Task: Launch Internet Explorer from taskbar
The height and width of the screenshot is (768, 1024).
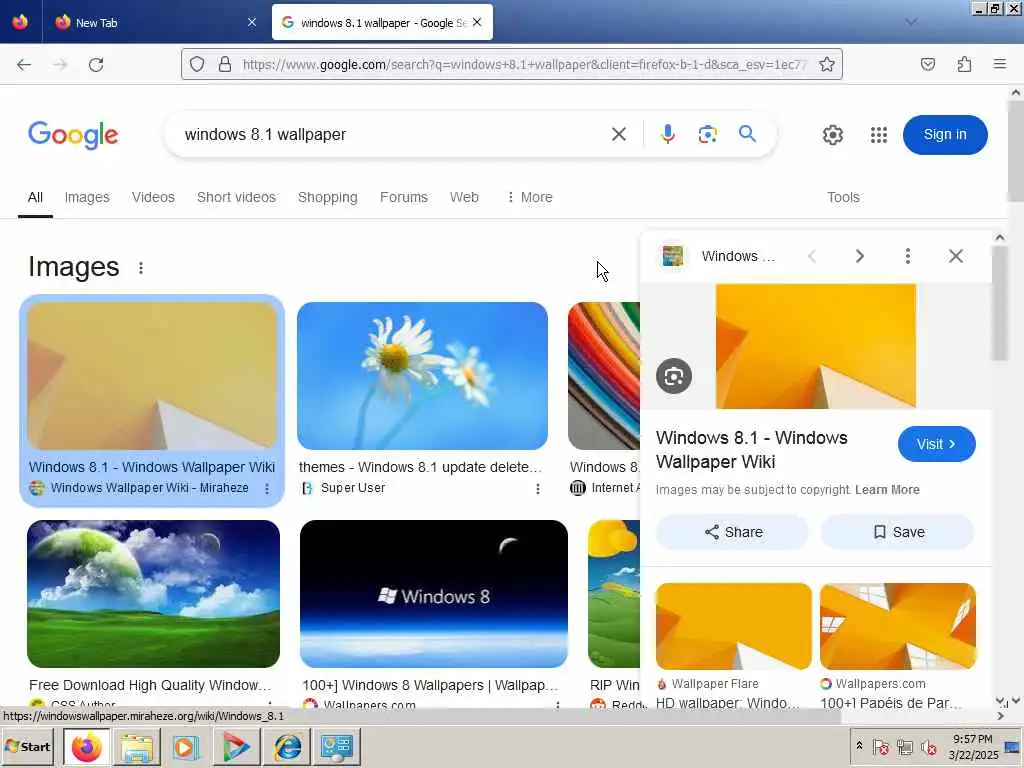Action: click(287, 746)
